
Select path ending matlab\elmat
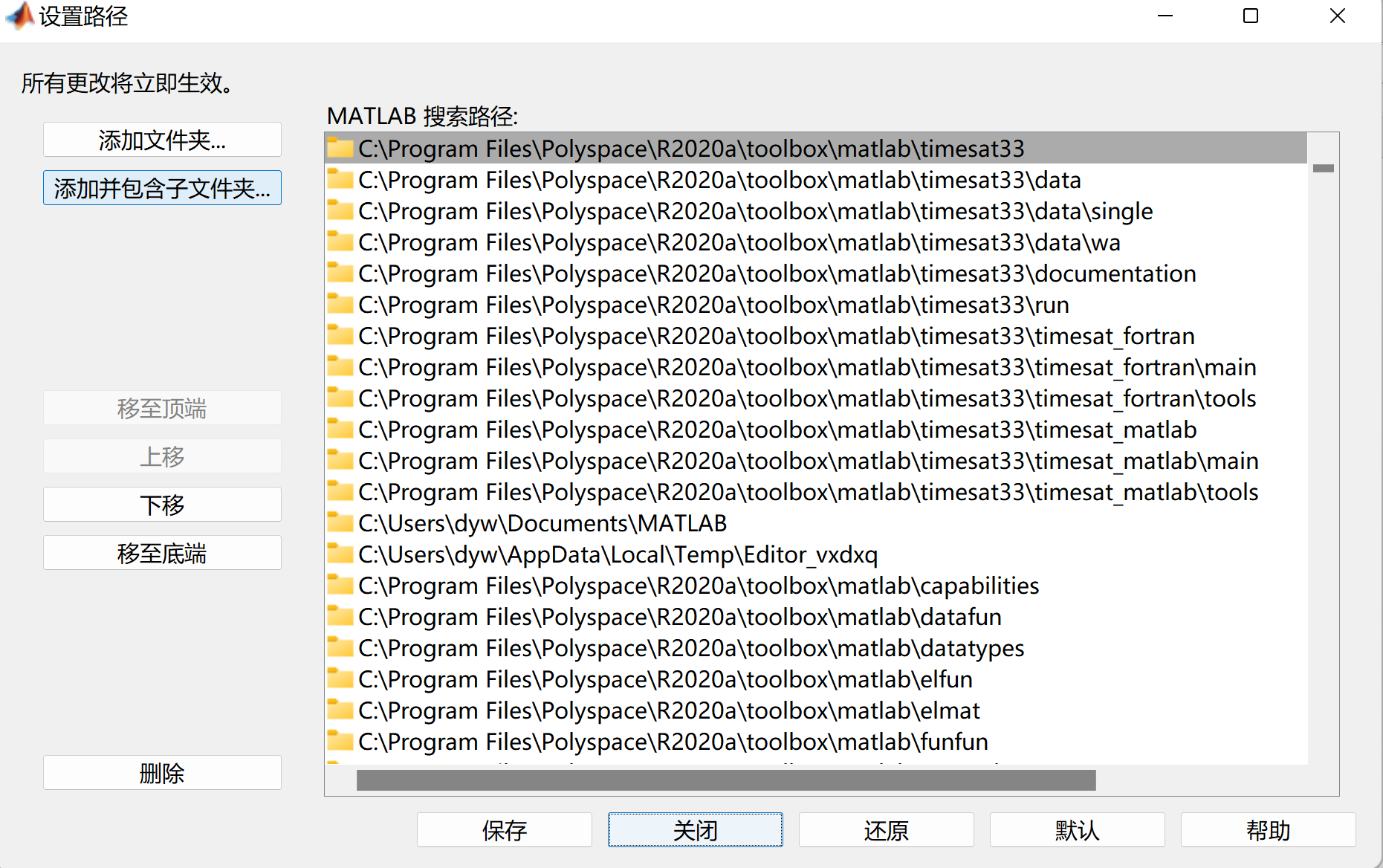tap(669, 710)
